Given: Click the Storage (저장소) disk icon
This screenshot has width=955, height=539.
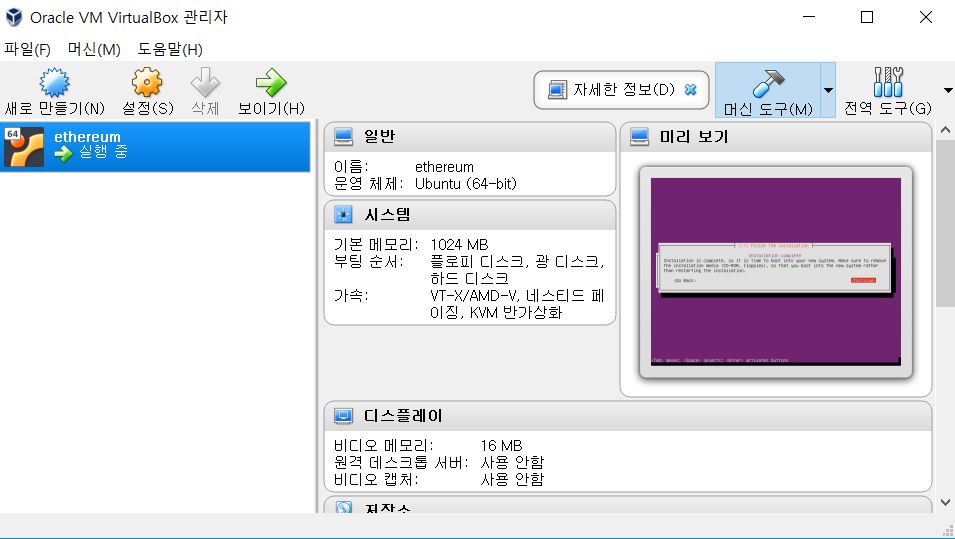Looking at the screenshot, I should point(344,507).
